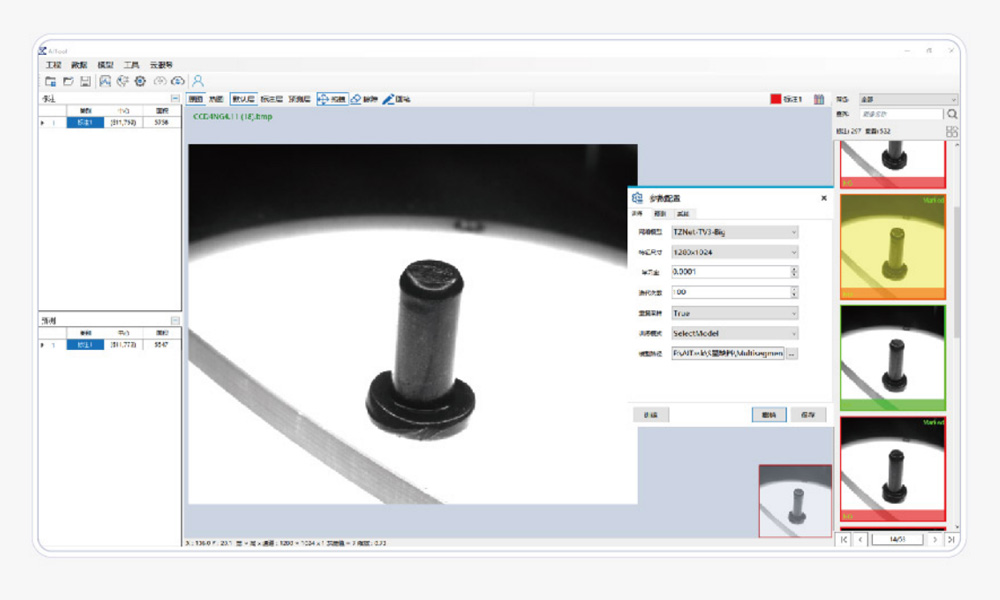This screenshot has height=600, width=1000.
Task: Collapse the lower left list panel
Action: point(175,320)
